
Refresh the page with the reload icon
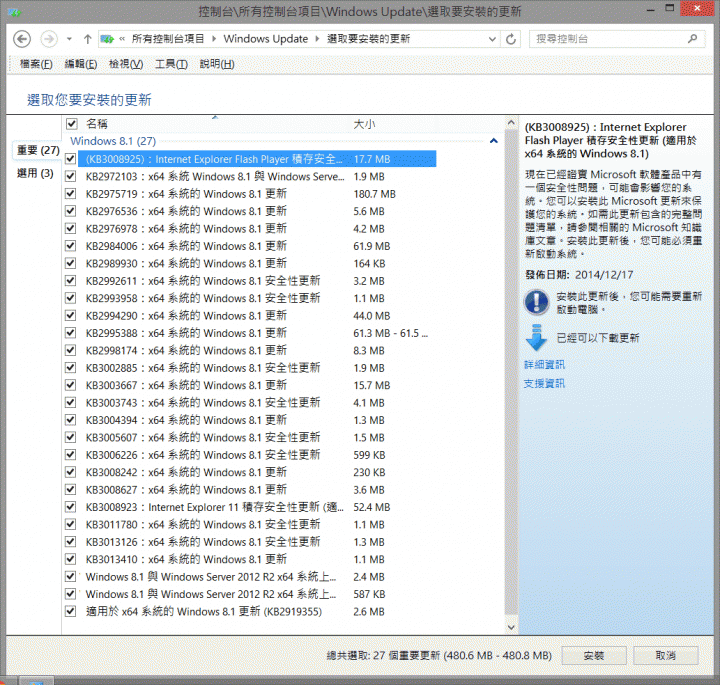511,39
